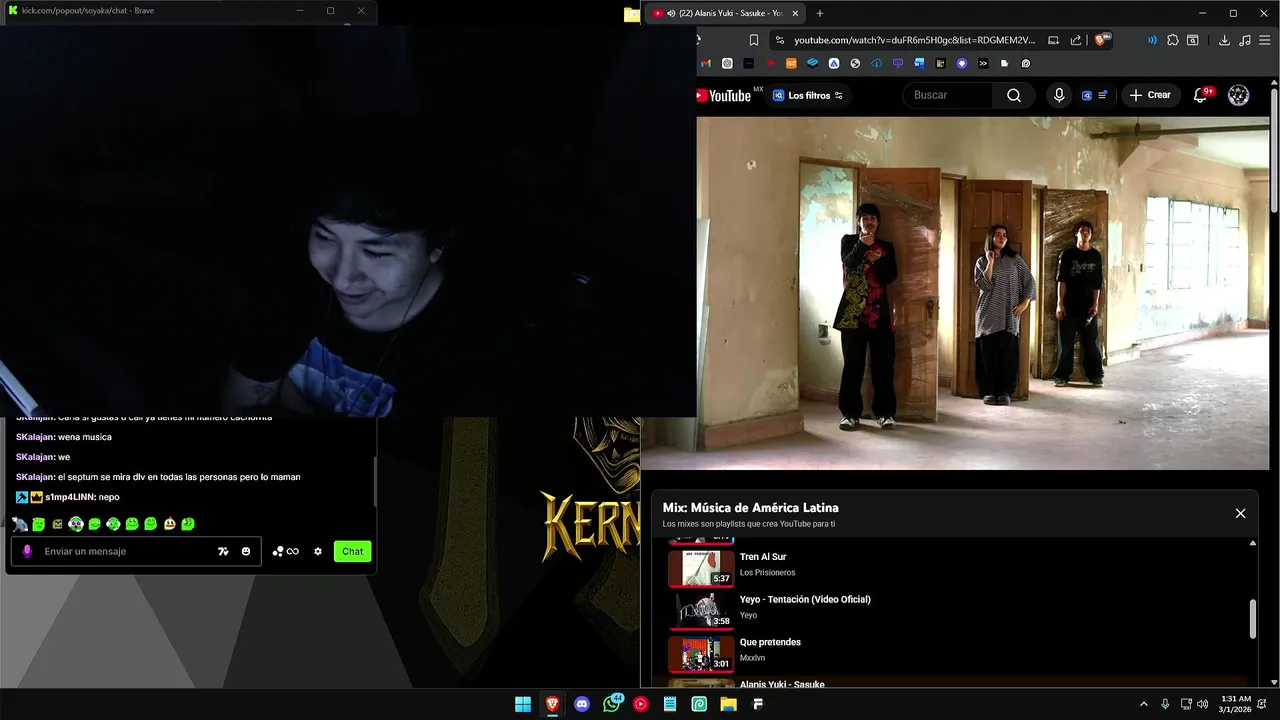Close the Mix Música de América Latina panel
This screenshot has height=720, width=1280.
point(1240,513)
